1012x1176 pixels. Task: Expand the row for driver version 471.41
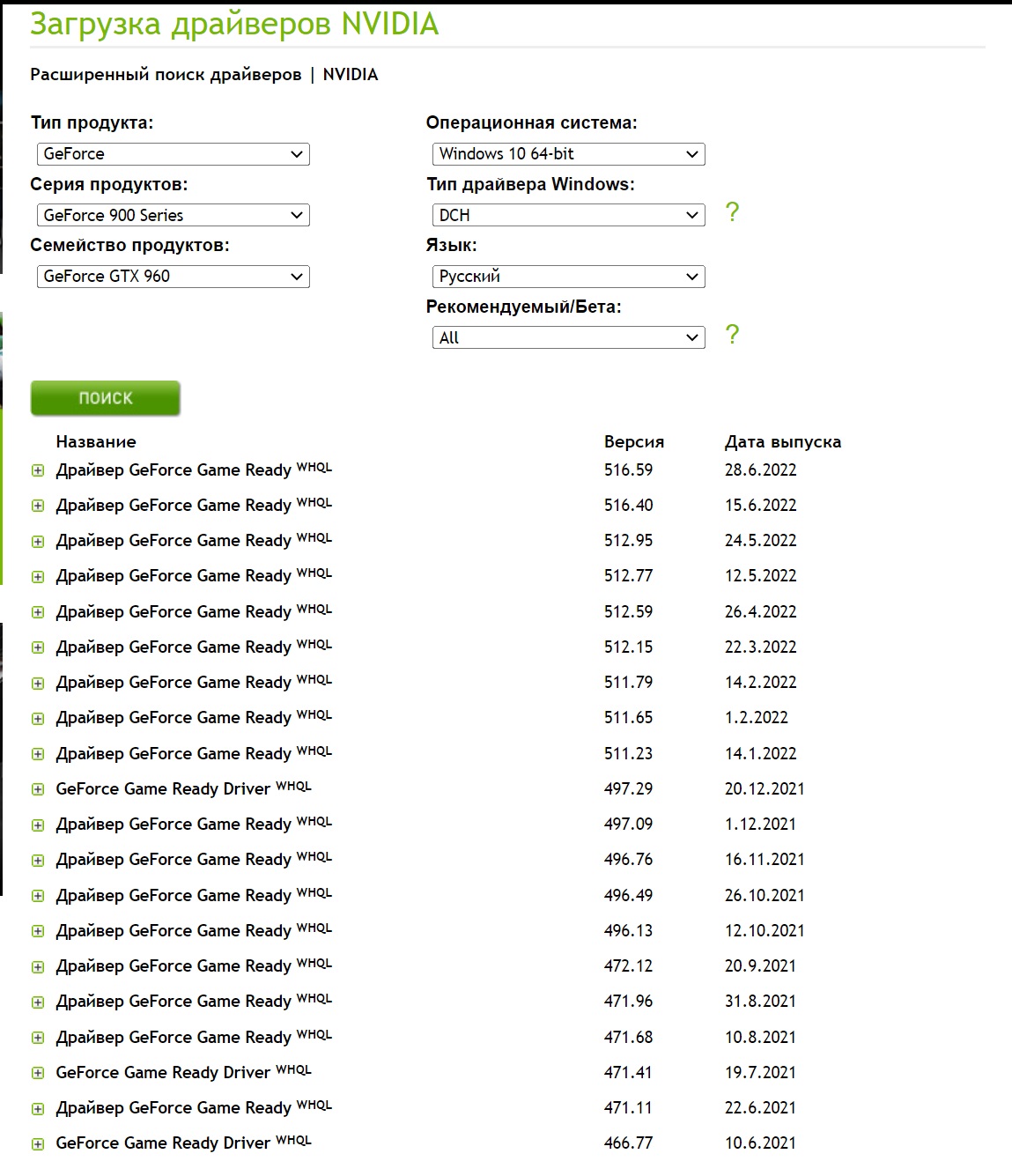click(38, 1074)
